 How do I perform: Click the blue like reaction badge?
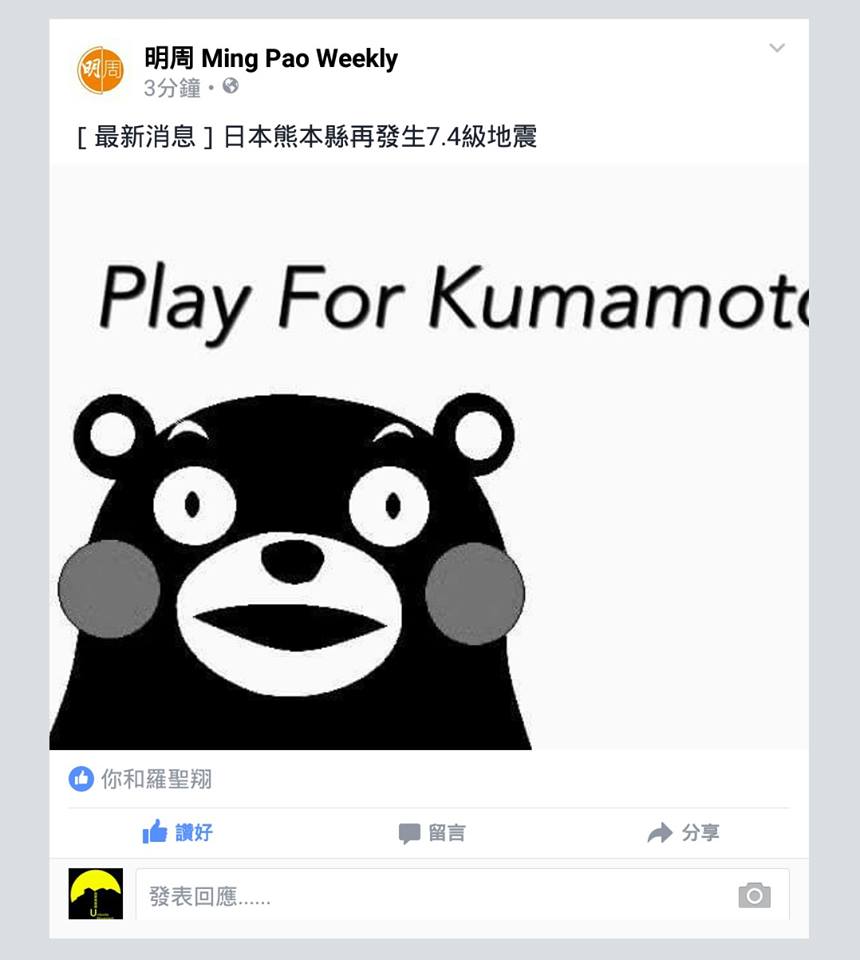(x=81, y=779)
